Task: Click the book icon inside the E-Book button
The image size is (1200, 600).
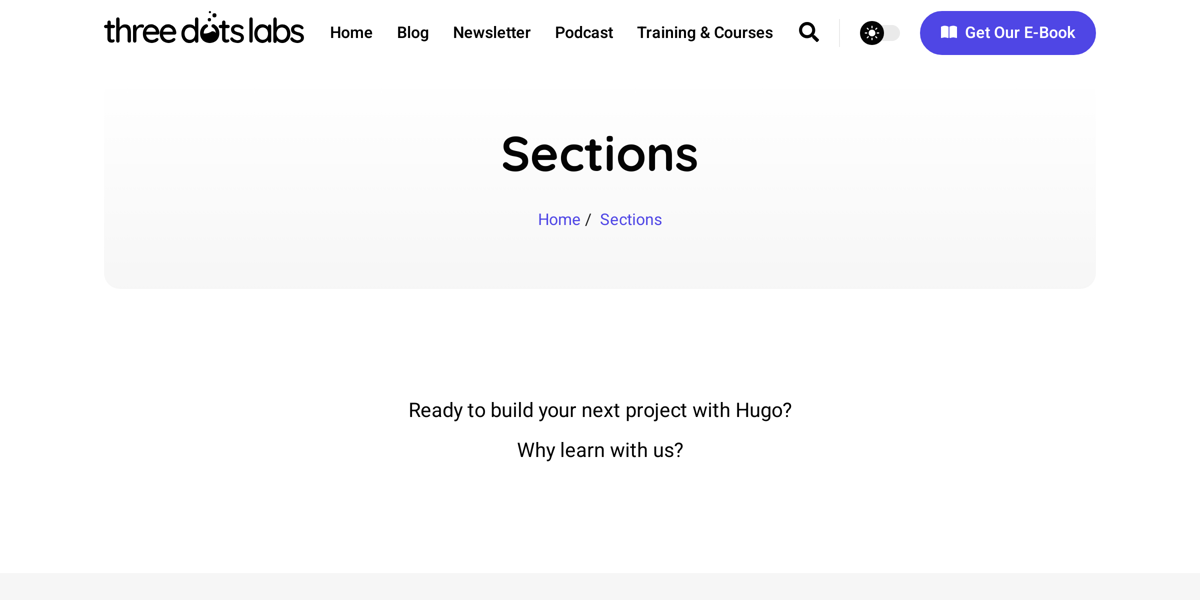Action: tap(948, 32)
